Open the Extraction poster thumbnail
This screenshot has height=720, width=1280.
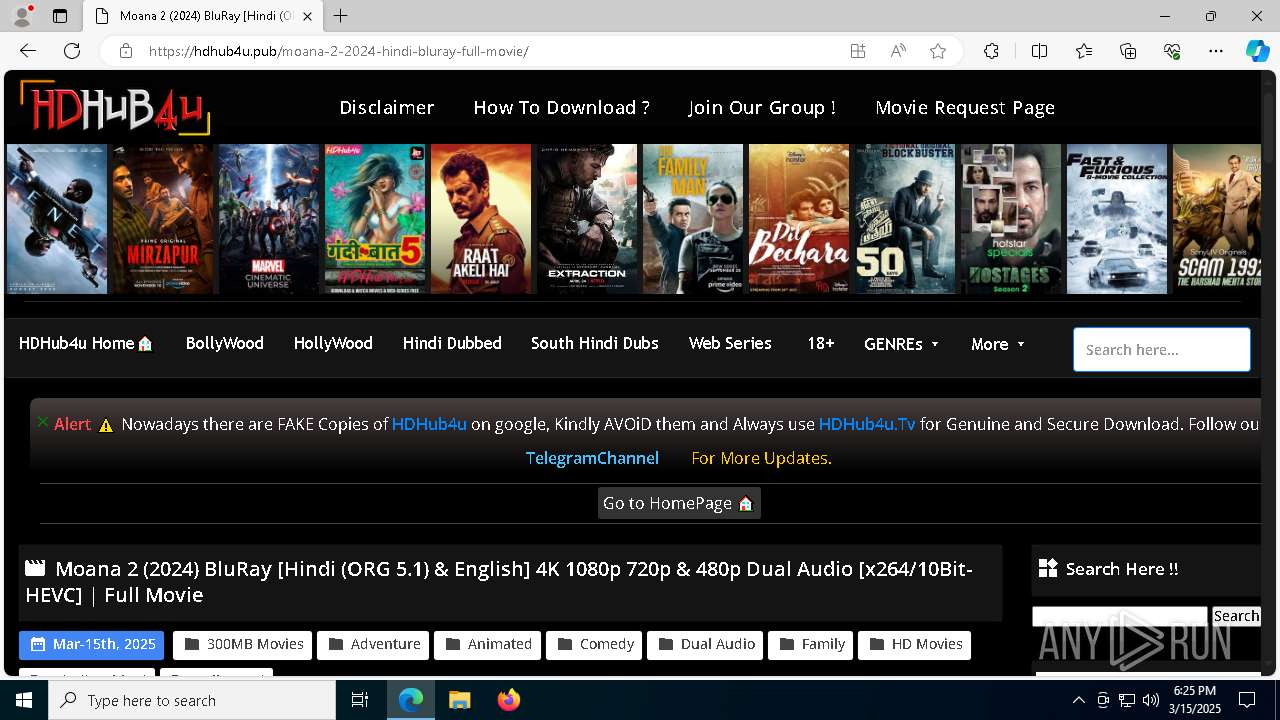587,219
